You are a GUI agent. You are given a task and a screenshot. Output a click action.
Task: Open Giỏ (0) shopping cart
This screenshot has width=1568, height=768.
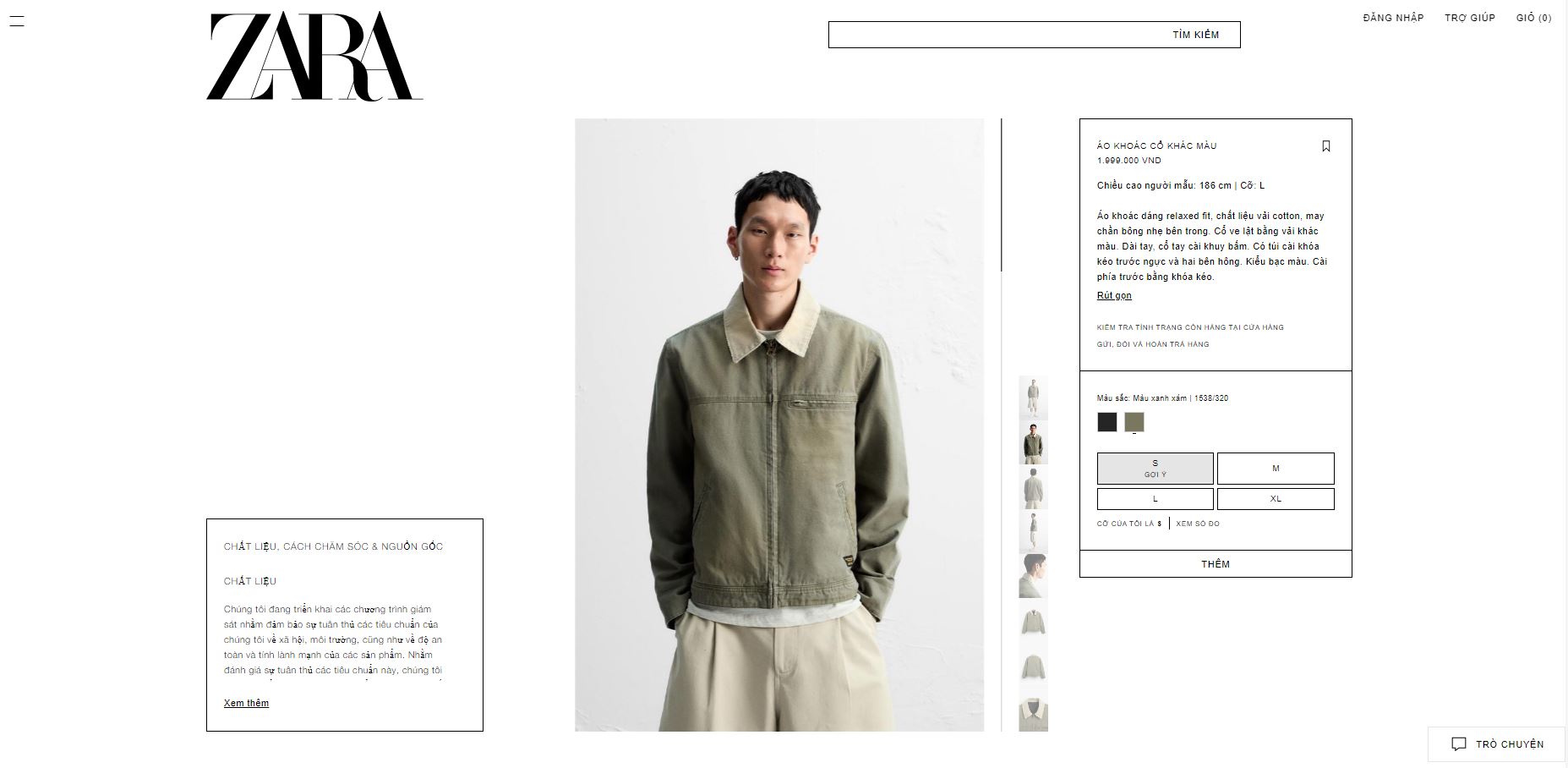[1533, 18]
